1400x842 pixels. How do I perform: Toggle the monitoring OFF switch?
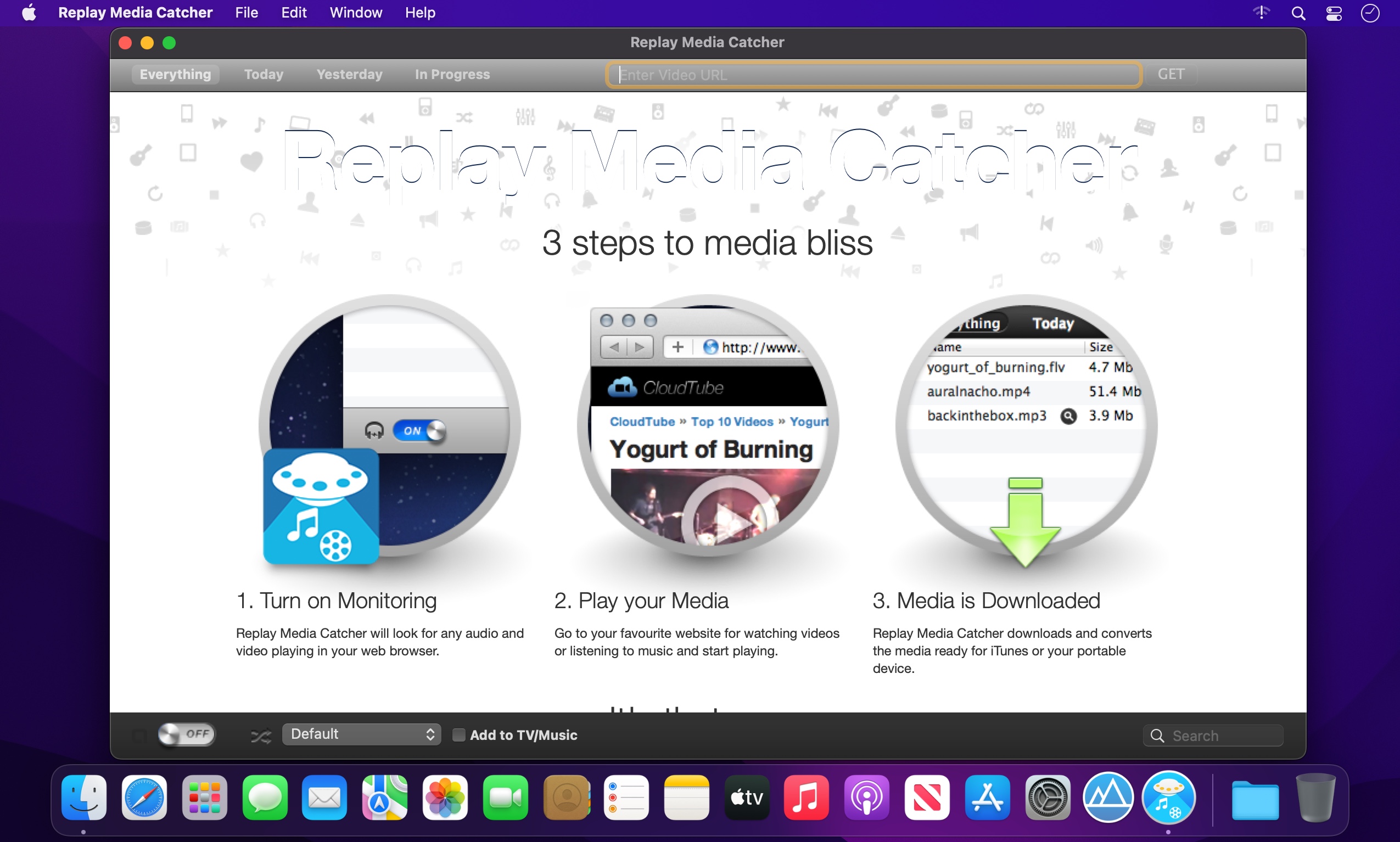tap(187, 734)
